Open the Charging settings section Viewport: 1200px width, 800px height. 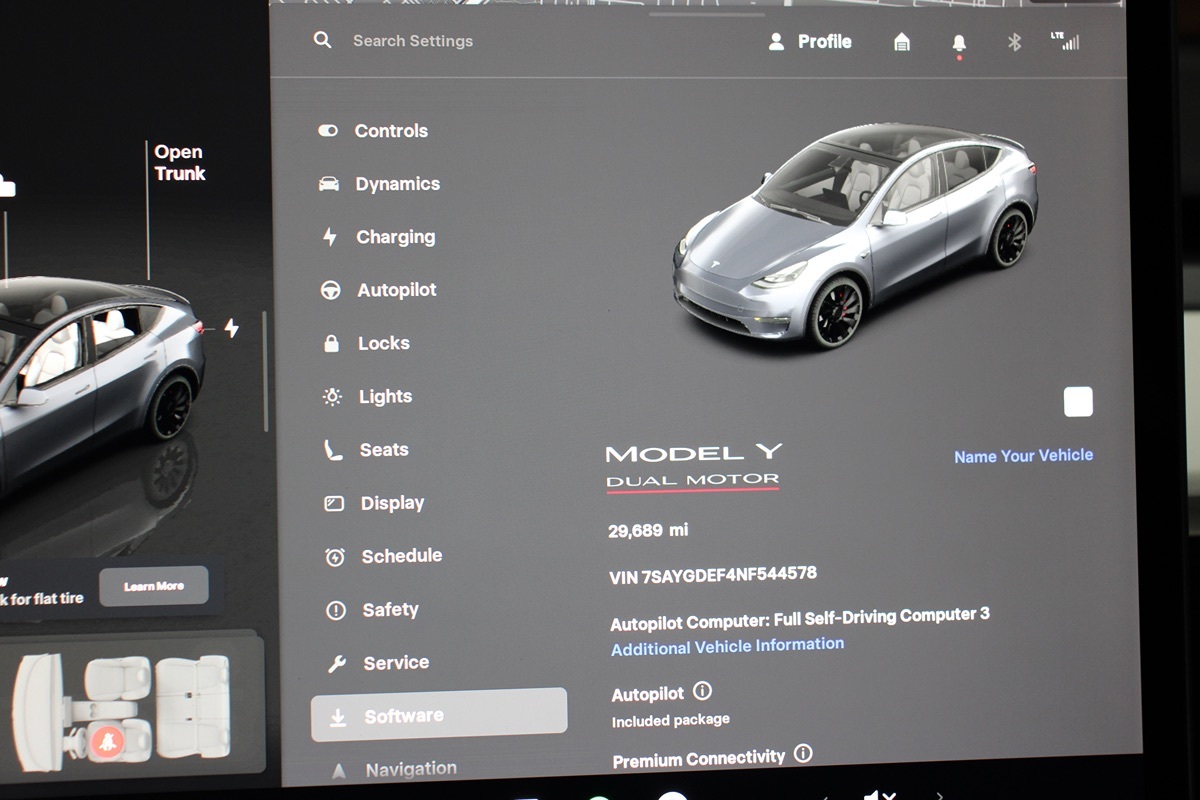pos(395,237)
